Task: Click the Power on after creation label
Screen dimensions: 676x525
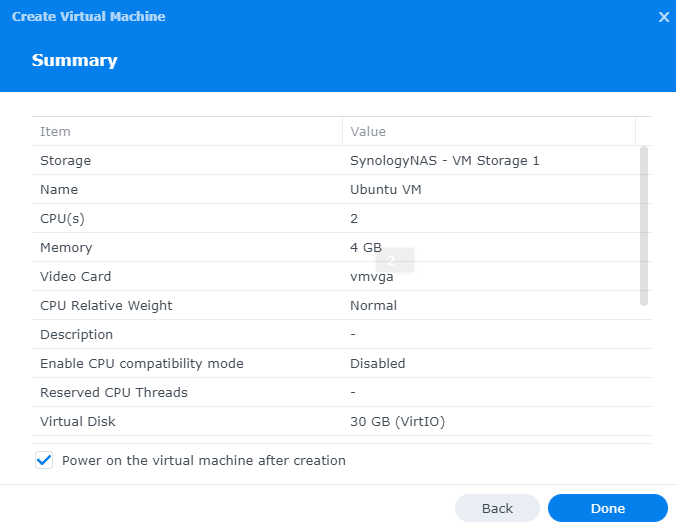Action: click(203, 460)
